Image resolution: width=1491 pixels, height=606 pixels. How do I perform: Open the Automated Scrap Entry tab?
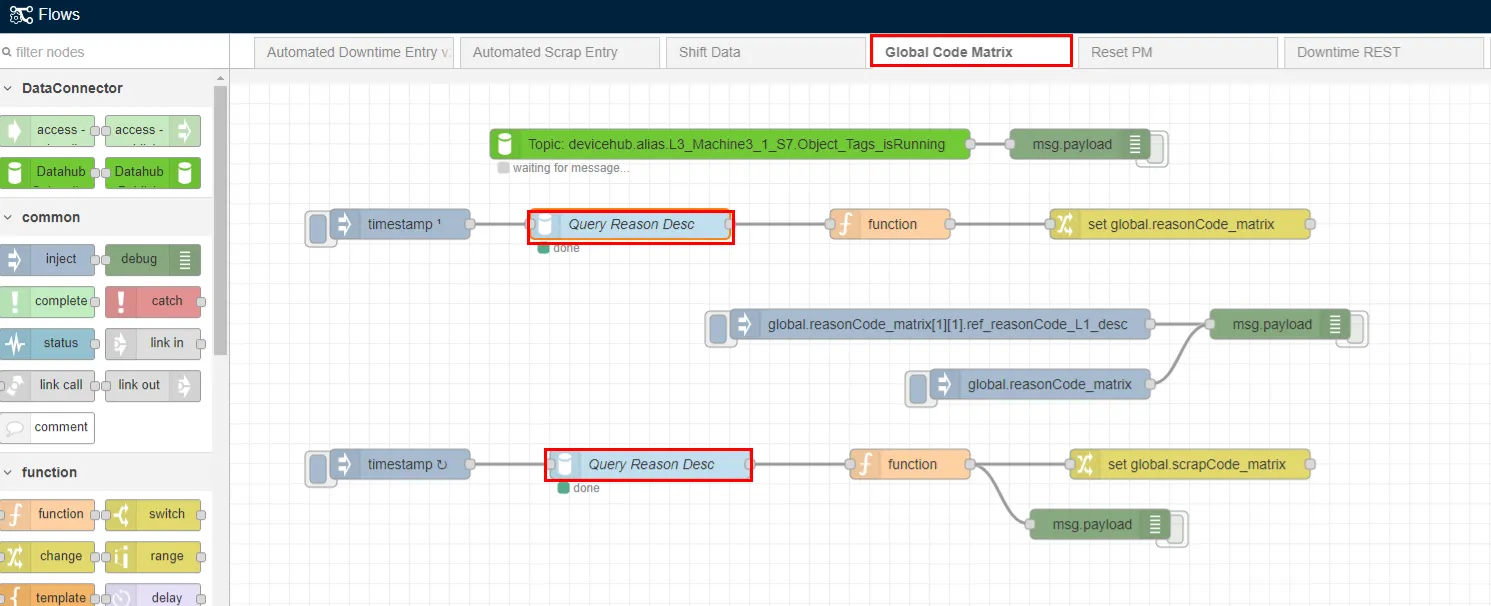click(560, 52)
